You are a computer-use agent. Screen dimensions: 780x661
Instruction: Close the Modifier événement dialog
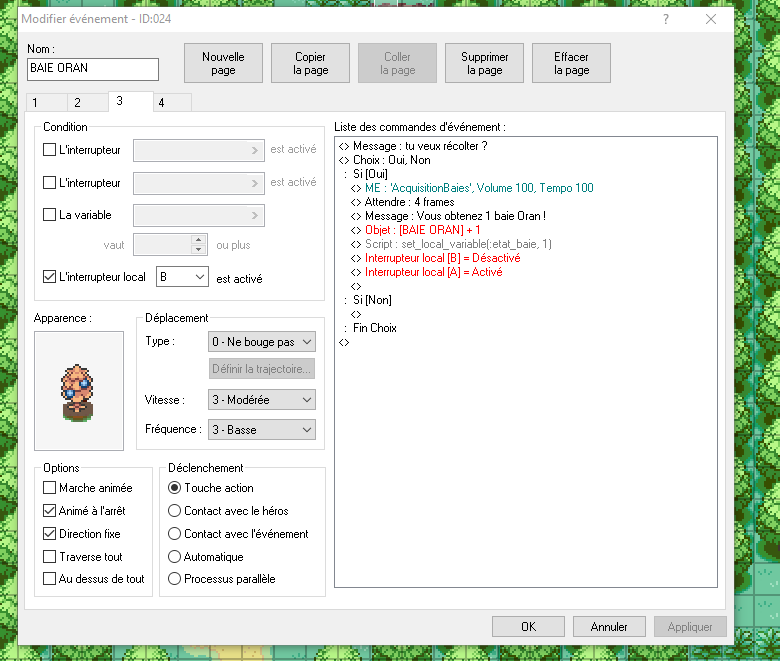point(711,19)
